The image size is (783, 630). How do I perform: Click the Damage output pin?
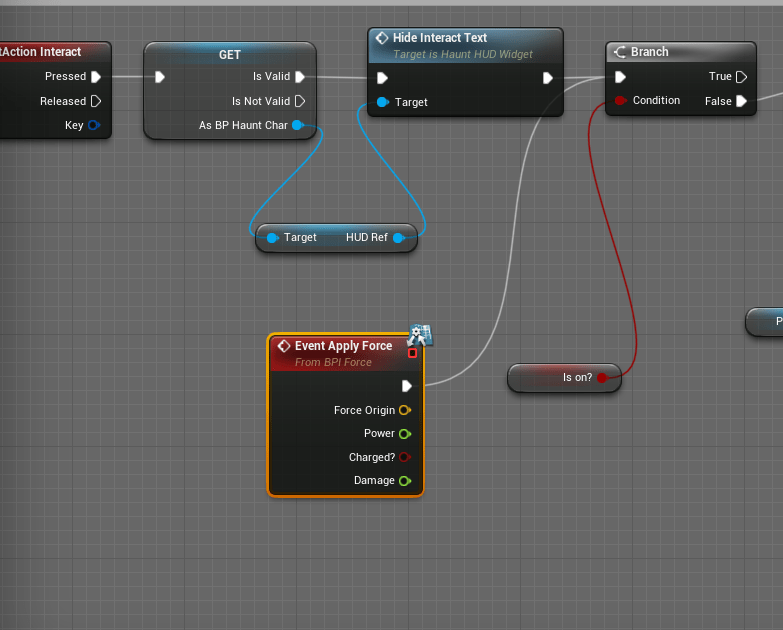[x=404, y=481]
